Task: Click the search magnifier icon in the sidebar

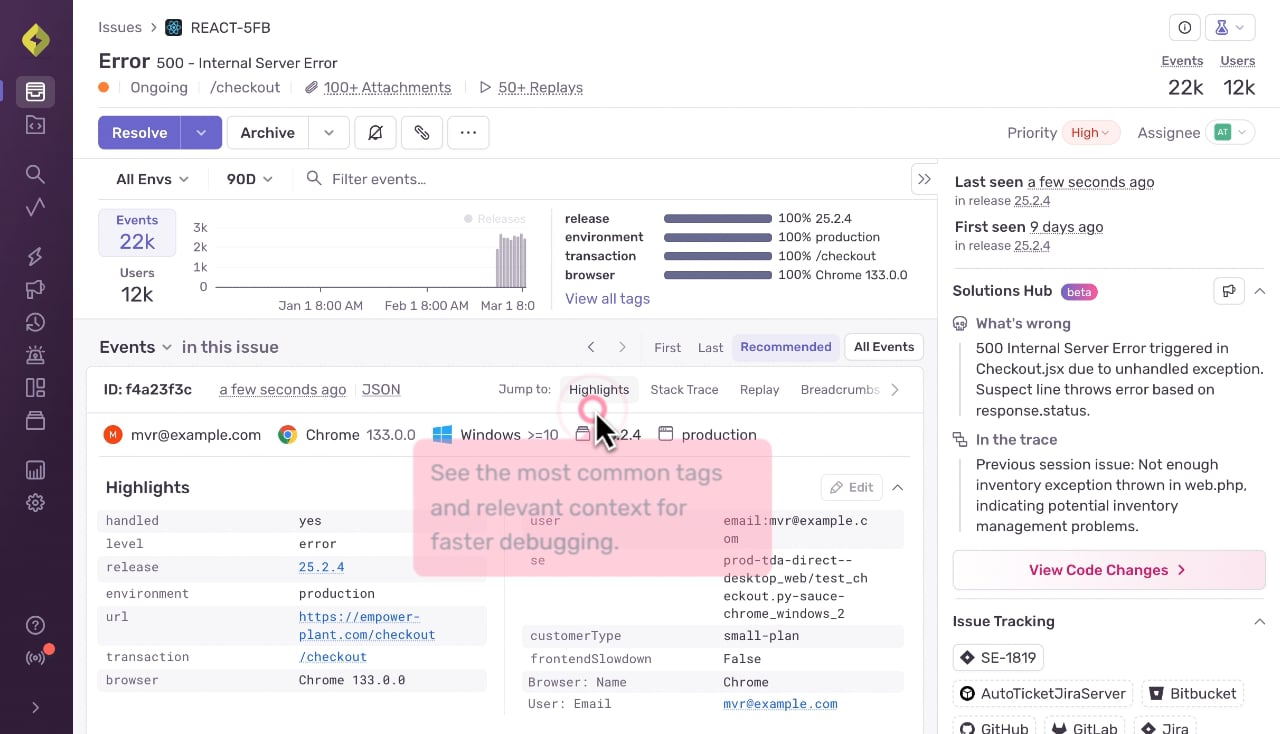Action: 35,174
